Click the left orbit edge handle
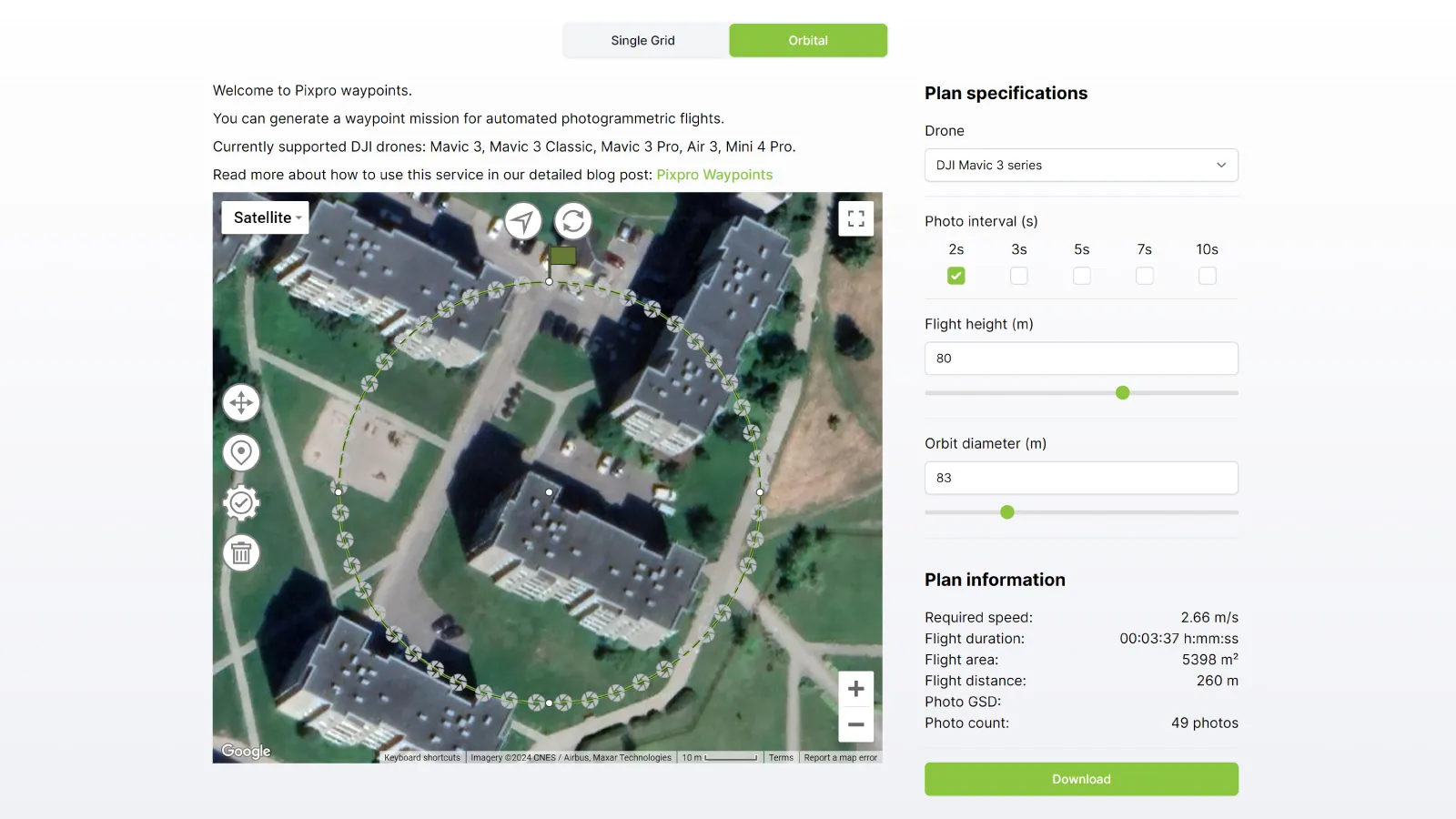This screenshot has width=1456, height=819. pos(339,491)
